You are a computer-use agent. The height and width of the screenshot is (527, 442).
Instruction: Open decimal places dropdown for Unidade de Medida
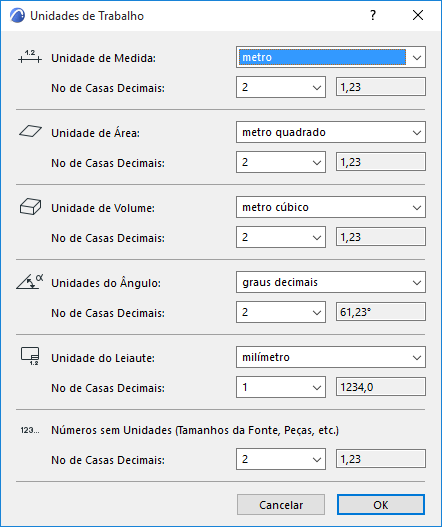281,87
